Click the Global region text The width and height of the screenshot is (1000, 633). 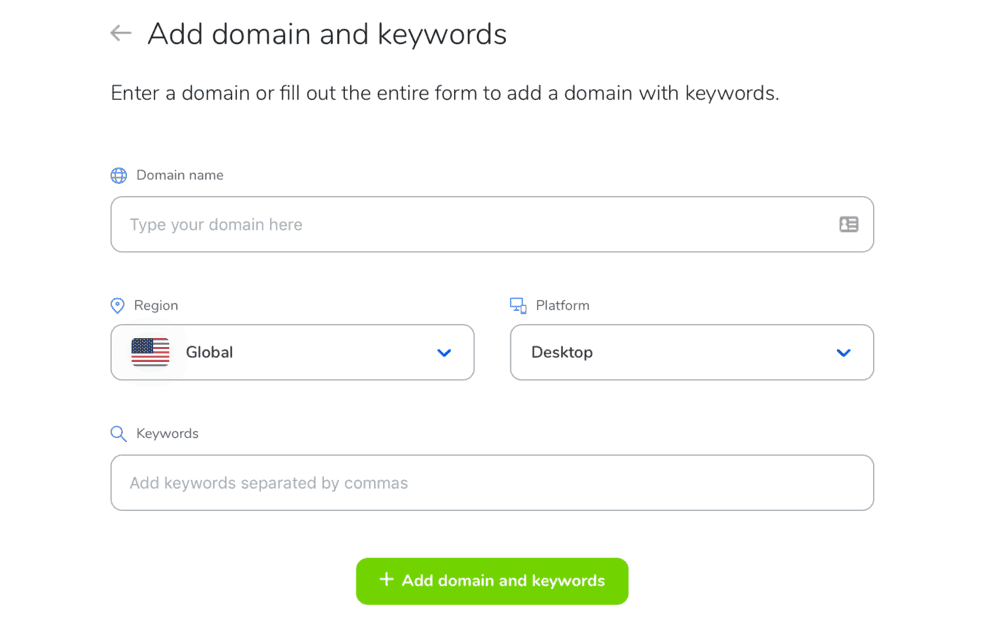click(209, 352)
